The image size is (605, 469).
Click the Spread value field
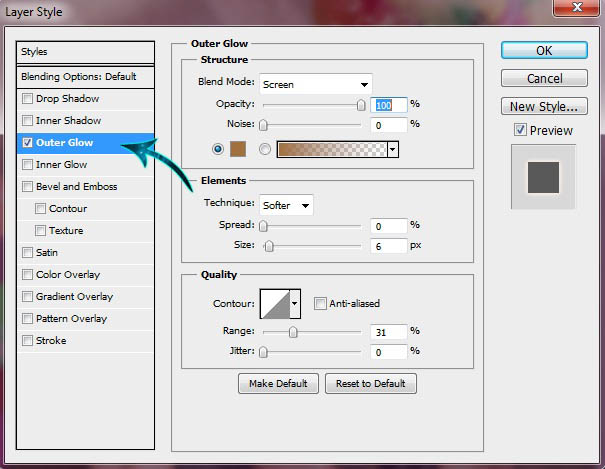389,226
